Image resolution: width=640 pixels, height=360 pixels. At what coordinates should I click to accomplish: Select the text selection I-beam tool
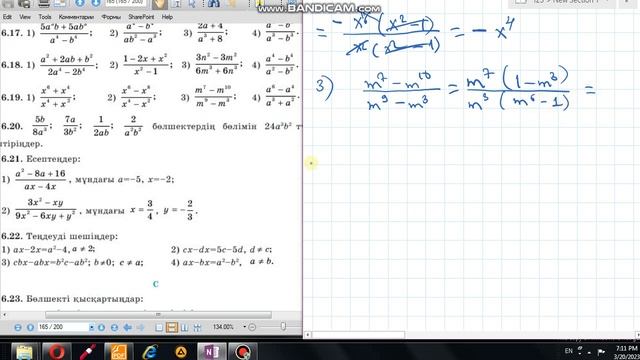click(177, 4)
